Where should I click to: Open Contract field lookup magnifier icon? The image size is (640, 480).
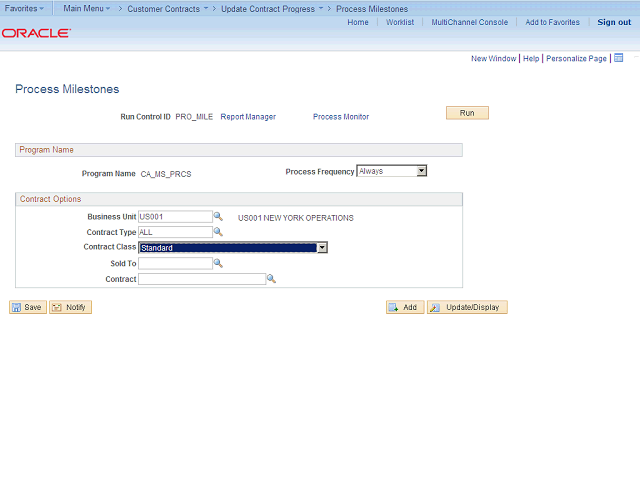[271, 279]
